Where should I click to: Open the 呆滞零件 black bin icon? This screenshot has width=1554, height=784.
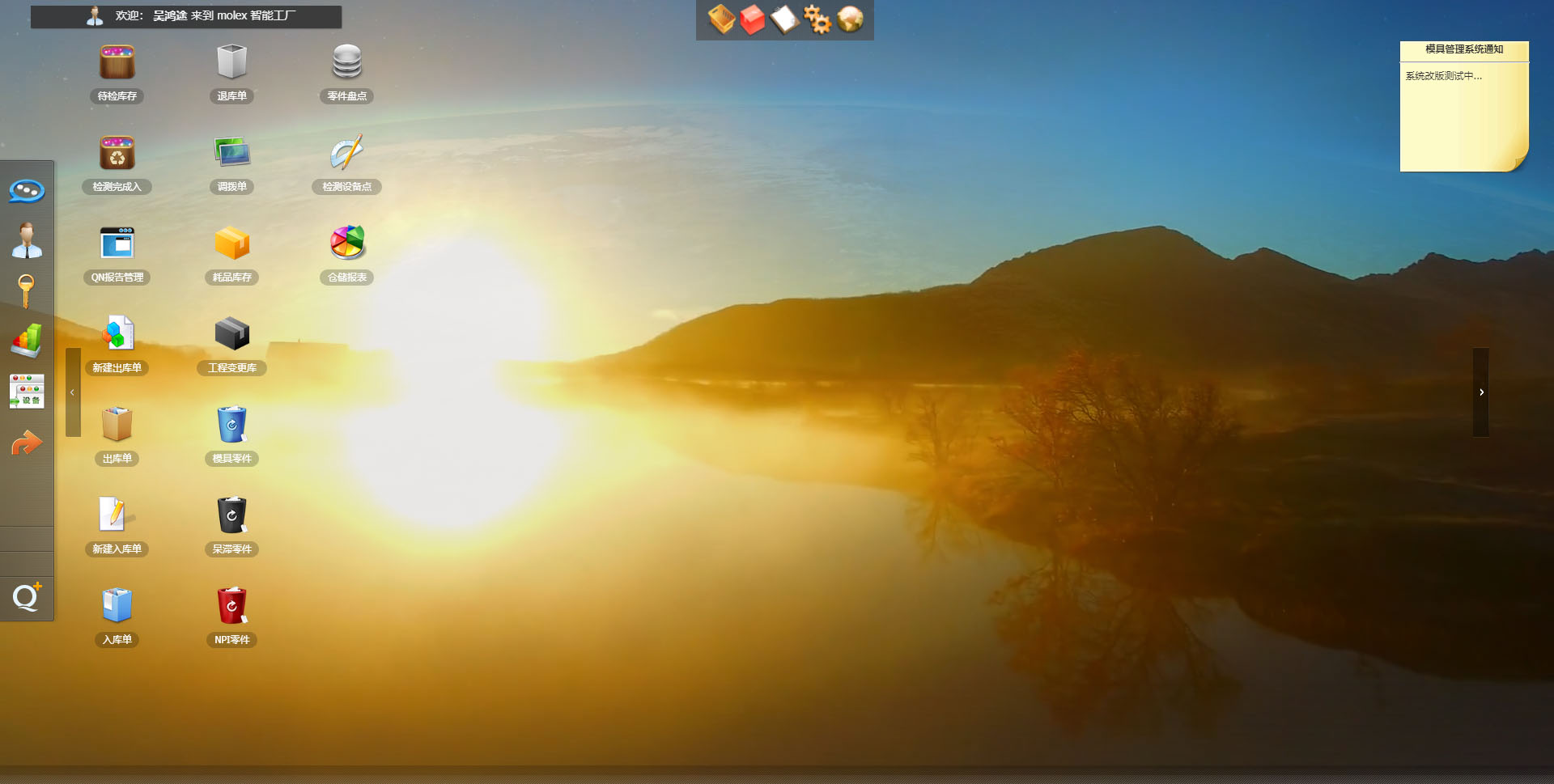coord(231,515)
